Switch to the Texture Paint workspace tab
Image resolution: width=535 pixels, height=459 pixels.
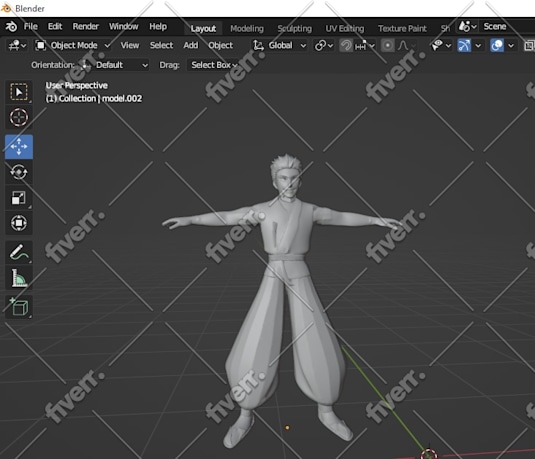tap(402, 28)
